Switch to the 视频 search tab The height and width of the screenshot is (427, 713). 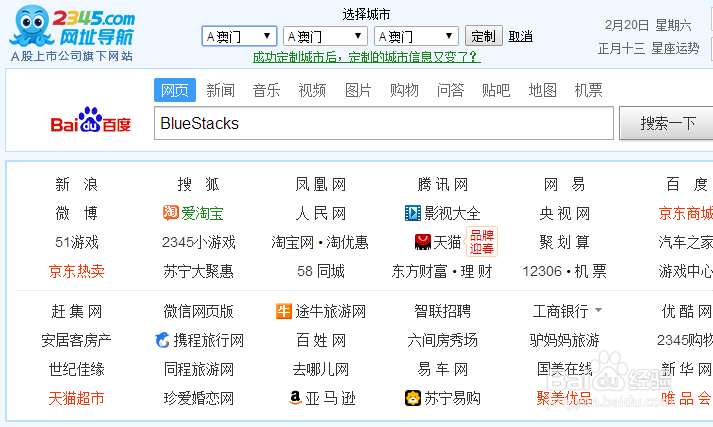312,90
